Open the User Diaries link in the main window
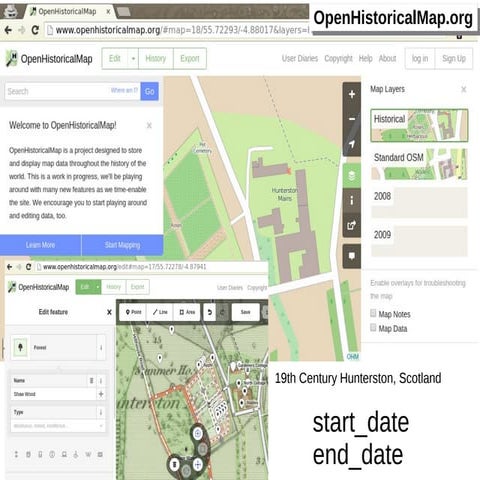This screenshot has width=480, height=480. 300,59
